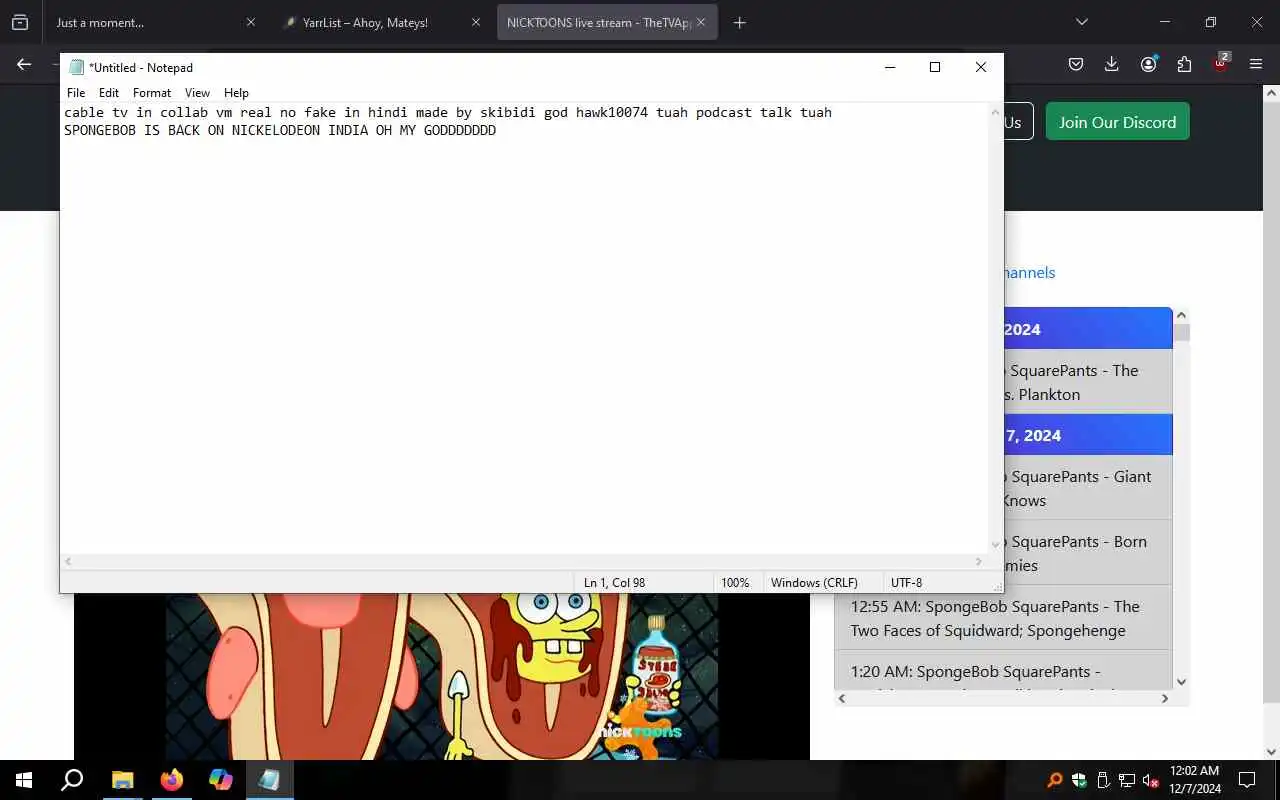Open the Notepad View menu
1280x800 pixels.
pos(197,93)
